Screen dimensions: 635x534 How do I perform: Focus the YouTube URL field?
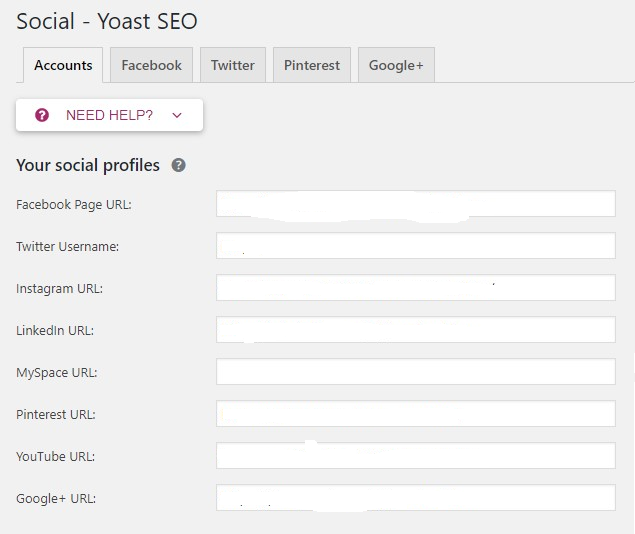(416, 456)
